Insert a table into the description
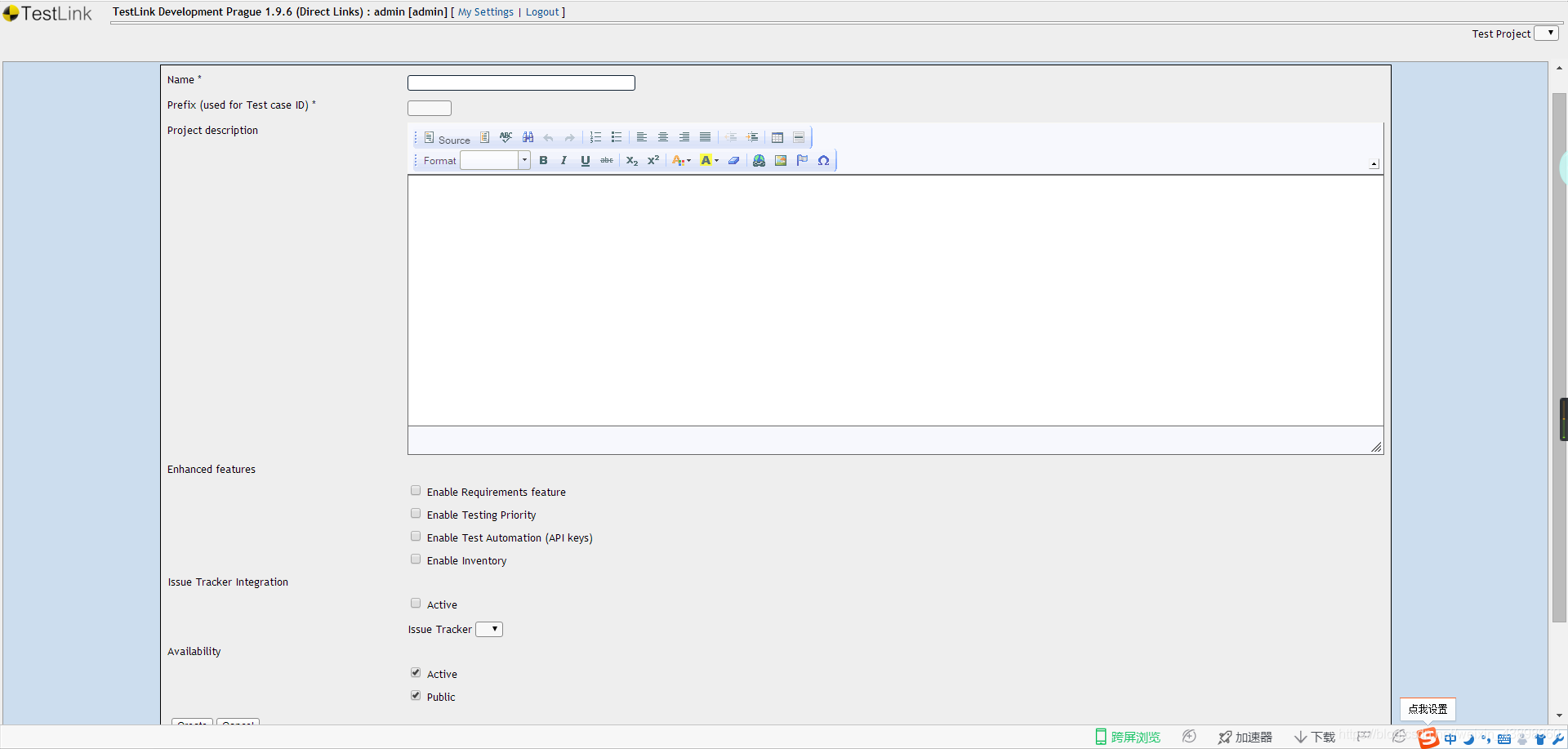Image resolution: width=1568 pixels, height=749 pixels. coord(777,137)
